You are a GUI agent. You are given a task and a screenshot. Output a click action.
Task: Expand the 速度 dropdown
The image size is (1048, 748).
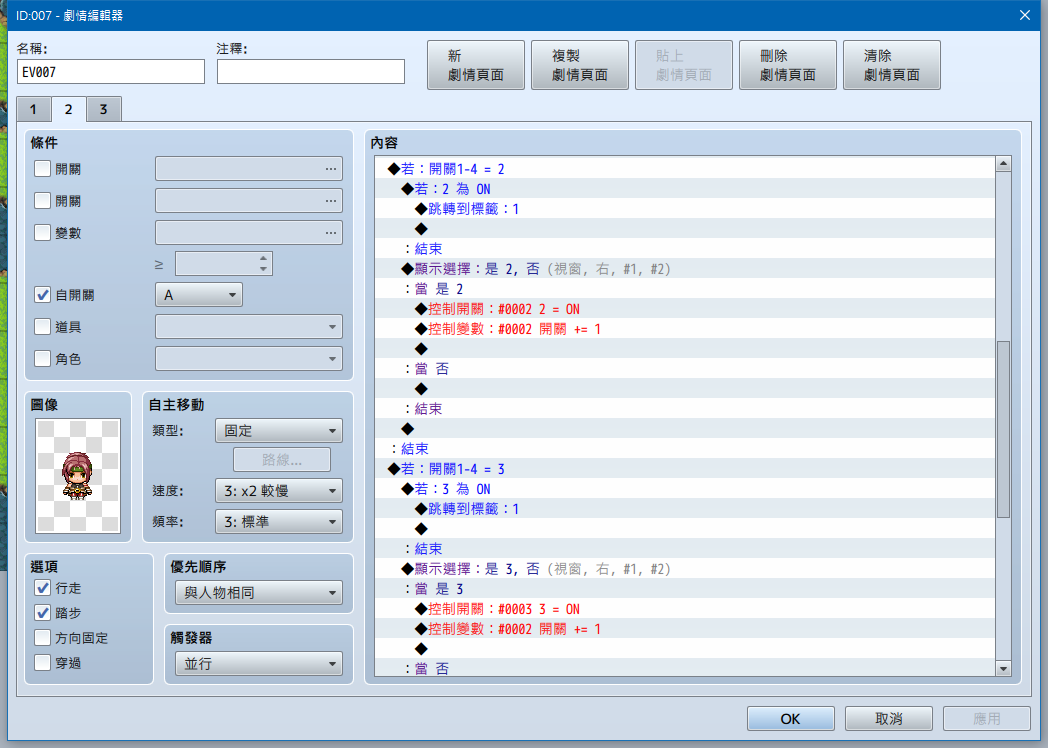(x=279, y=491)
